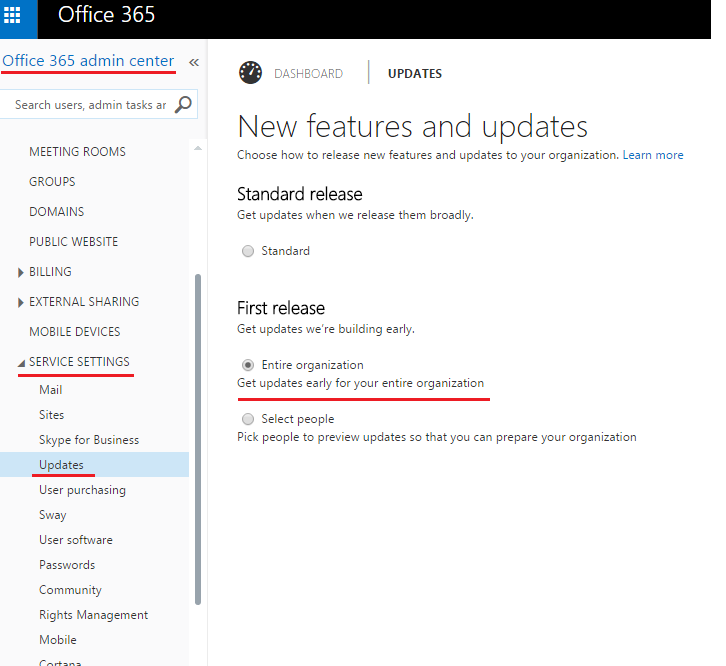726x666 pixels.
Task: Open MEETING ROOMS in navigation
Action: [x=77, y=151]
